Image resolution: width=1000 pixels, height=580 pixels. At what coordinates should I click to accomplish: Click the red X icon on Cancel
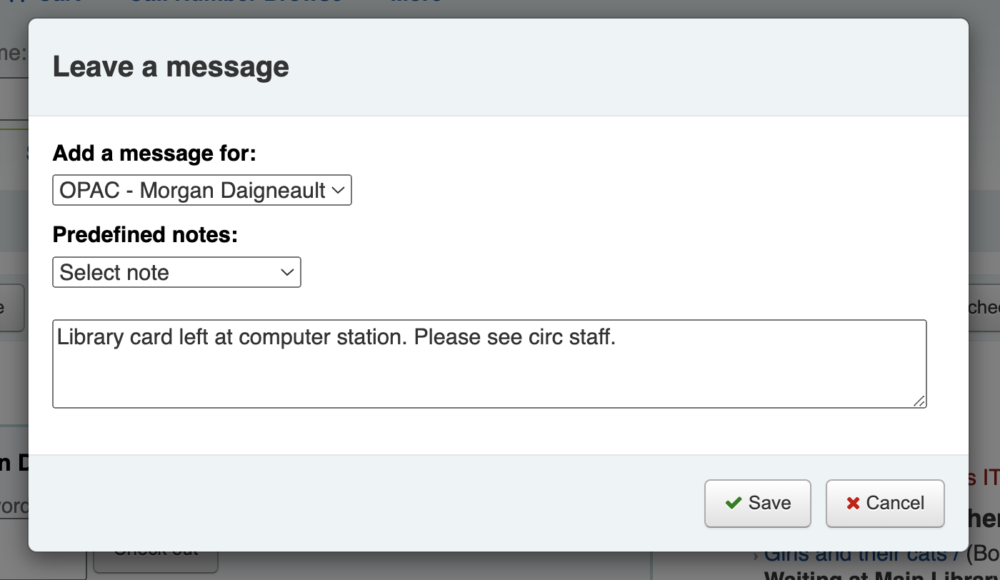tap(853, 503)
